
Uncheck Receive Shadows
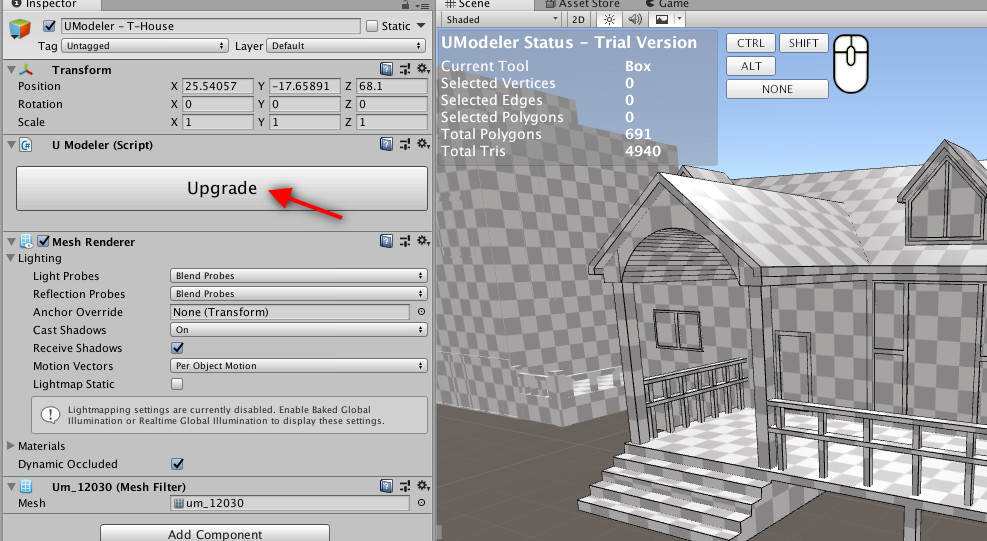[x=178, y=348]
